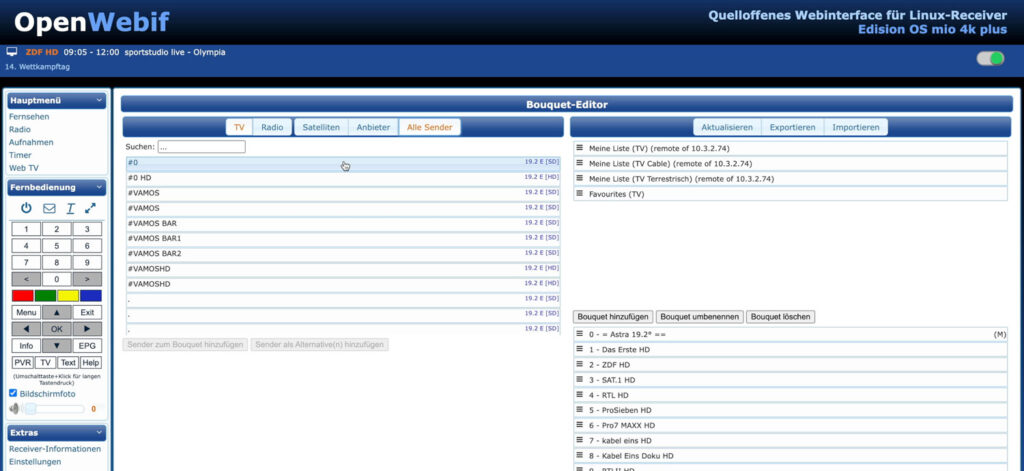
Task: Click the Suchen search input field
Action: [x=201, y=147]
